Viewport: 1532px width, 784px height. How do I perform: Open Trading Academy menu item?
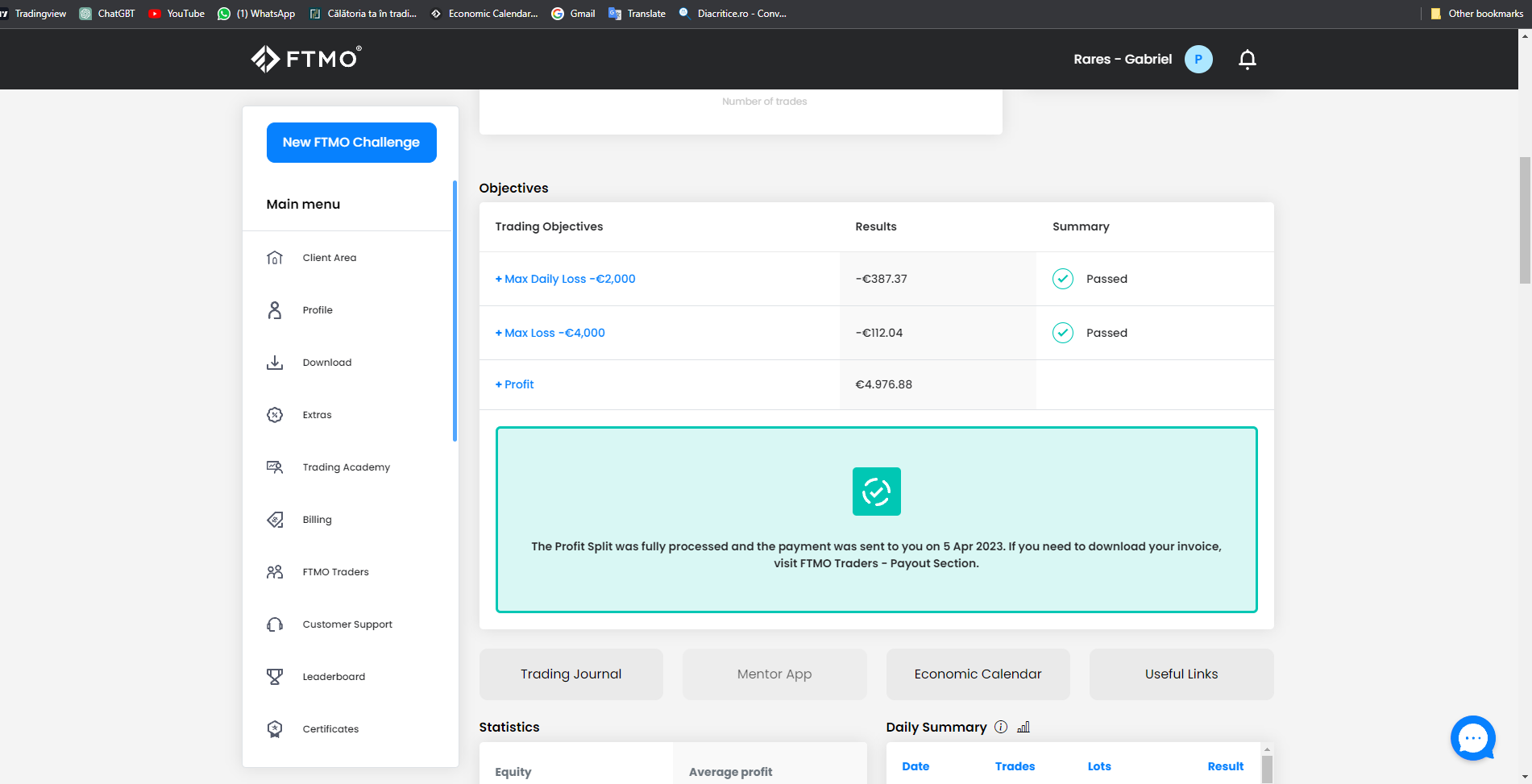click(x=347, y=467)
